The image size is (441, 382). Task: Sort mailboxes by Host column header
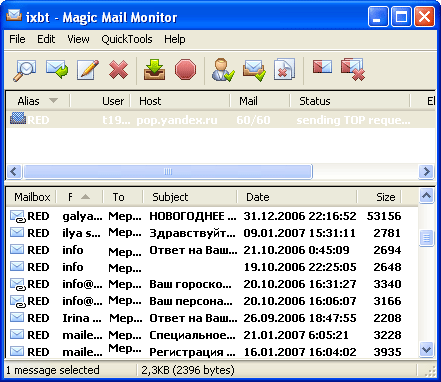pyautogui.click(x=180, y=101)
